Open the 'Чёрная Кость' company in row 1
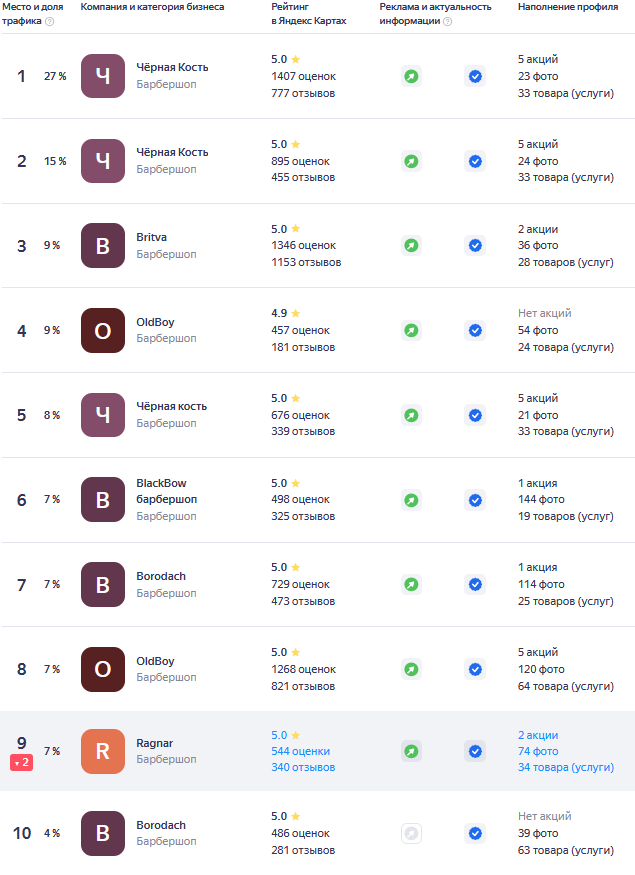Screen dimensions: 635x875 tap(172, 68)
